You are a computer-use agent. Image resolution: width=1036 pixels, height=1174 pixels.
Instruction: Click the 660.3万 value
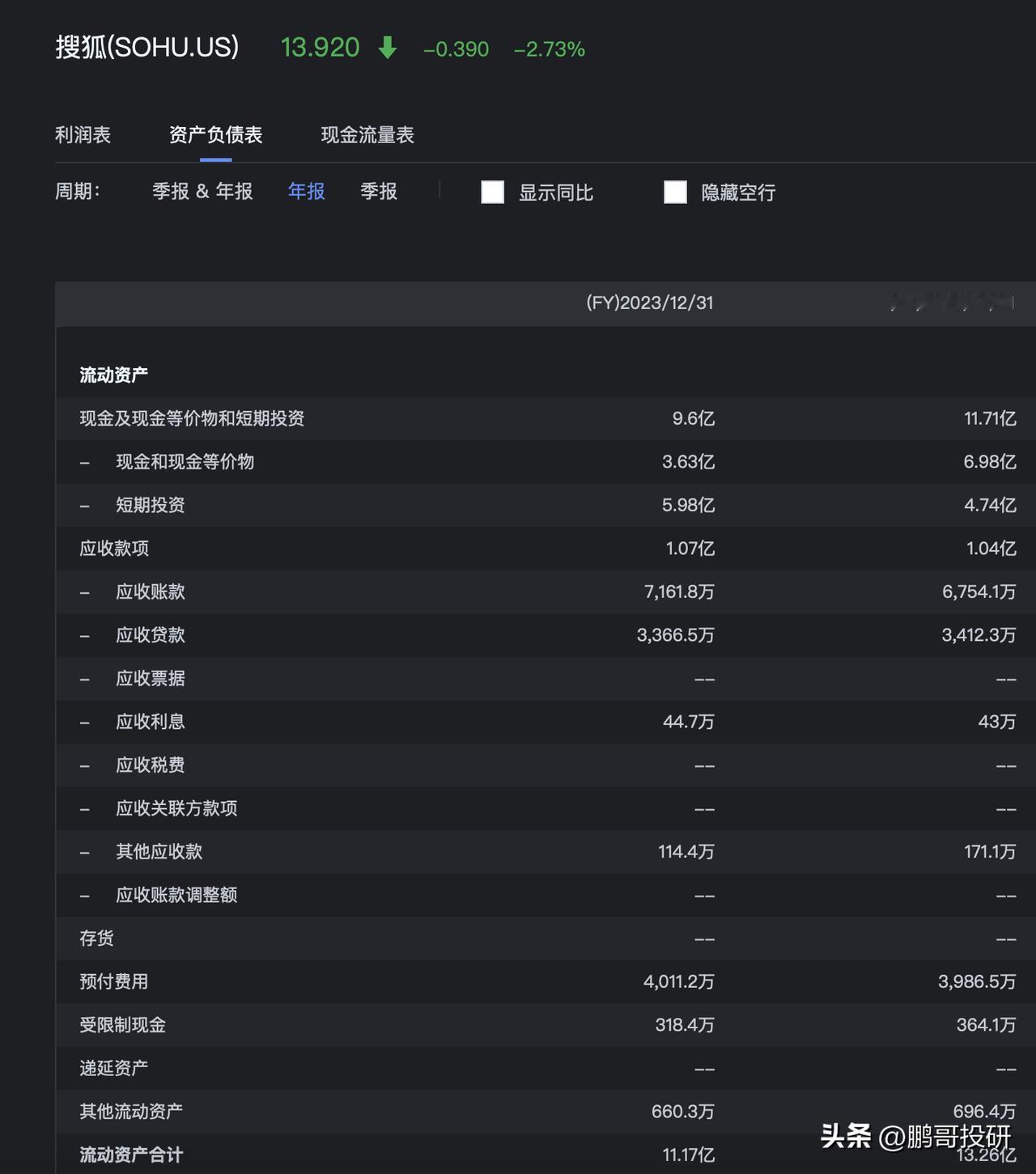pyautogui.click(x=683, y=1112)
